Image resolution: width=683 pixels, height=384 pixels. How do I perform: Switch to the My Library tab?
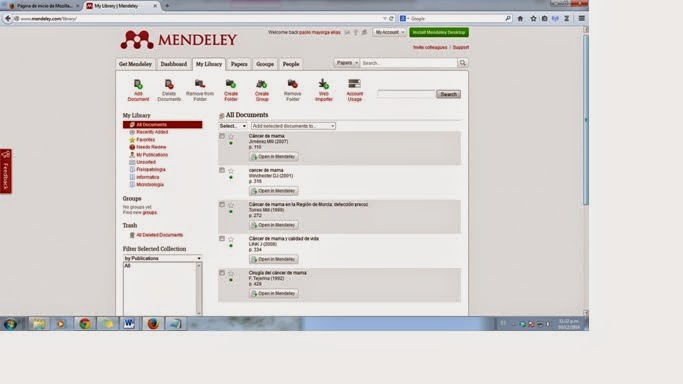[209, 64]
